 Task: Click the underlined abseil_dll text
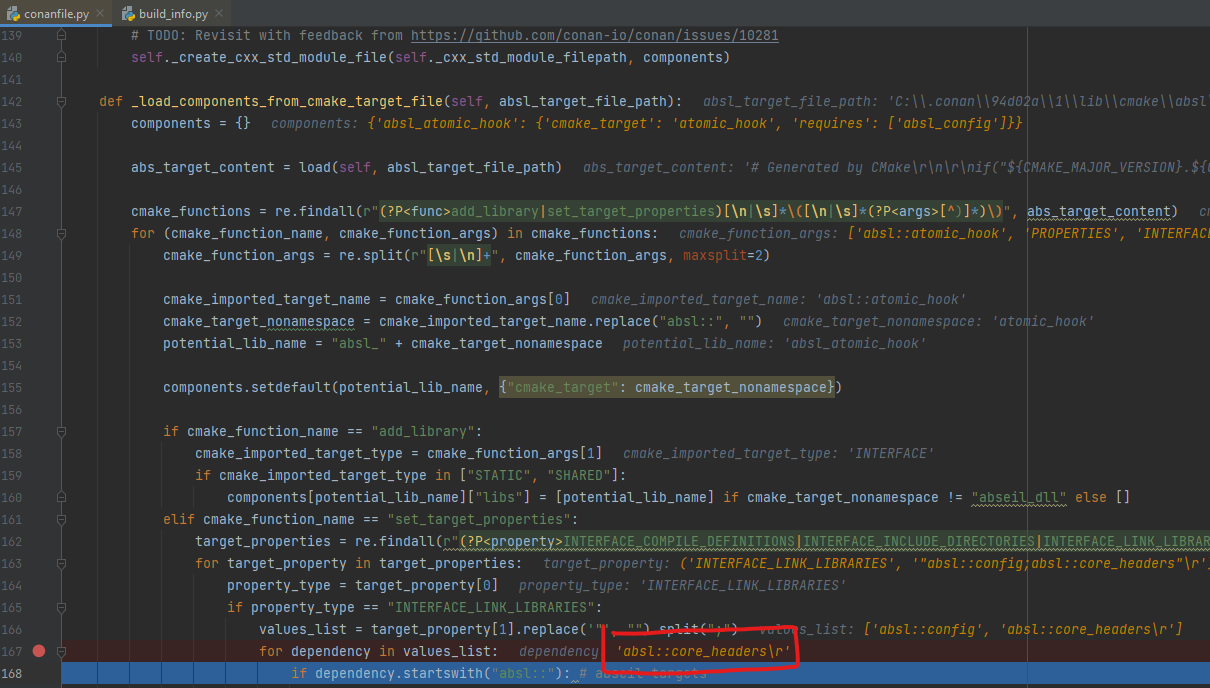click(x=1017, y=497)
